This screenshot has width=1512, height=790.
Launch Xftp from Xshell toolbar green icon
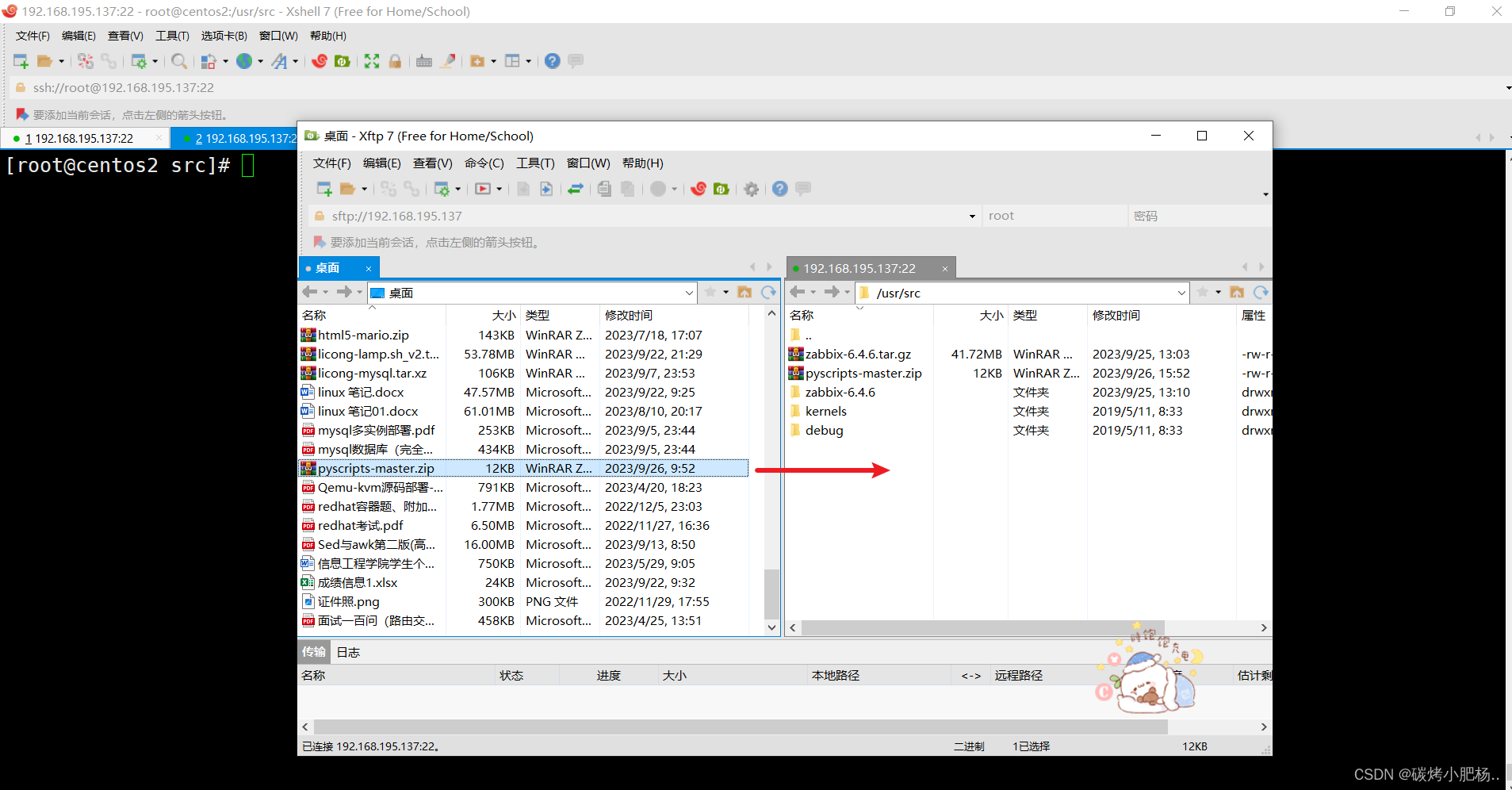(343, 61)
